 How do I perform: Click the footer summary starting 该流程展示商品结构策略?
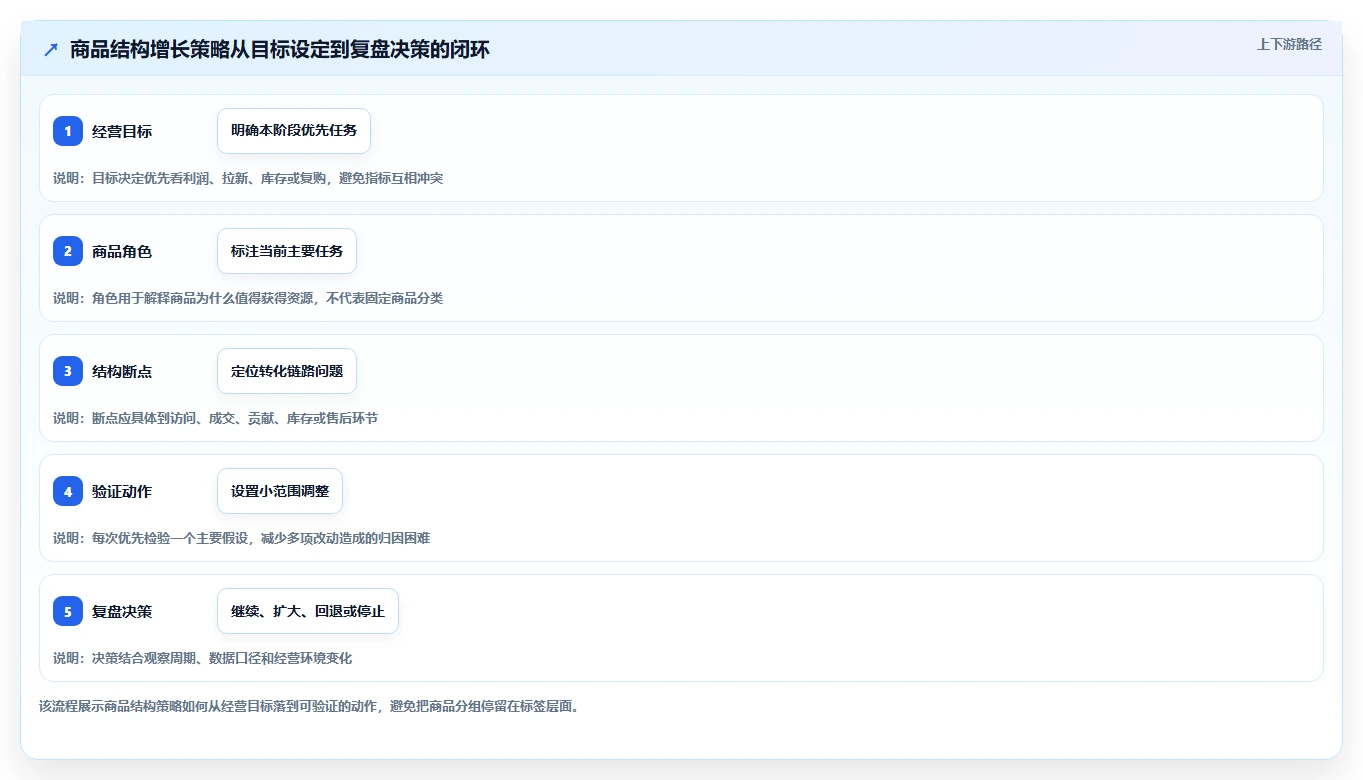coord(309,706)
